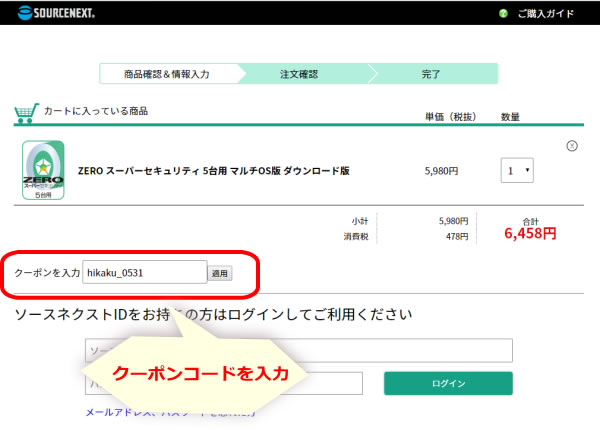Click the shopping cart icon
Image resolution: width=600 pixels, height=430 pixels.
click(x=26, y=113)
